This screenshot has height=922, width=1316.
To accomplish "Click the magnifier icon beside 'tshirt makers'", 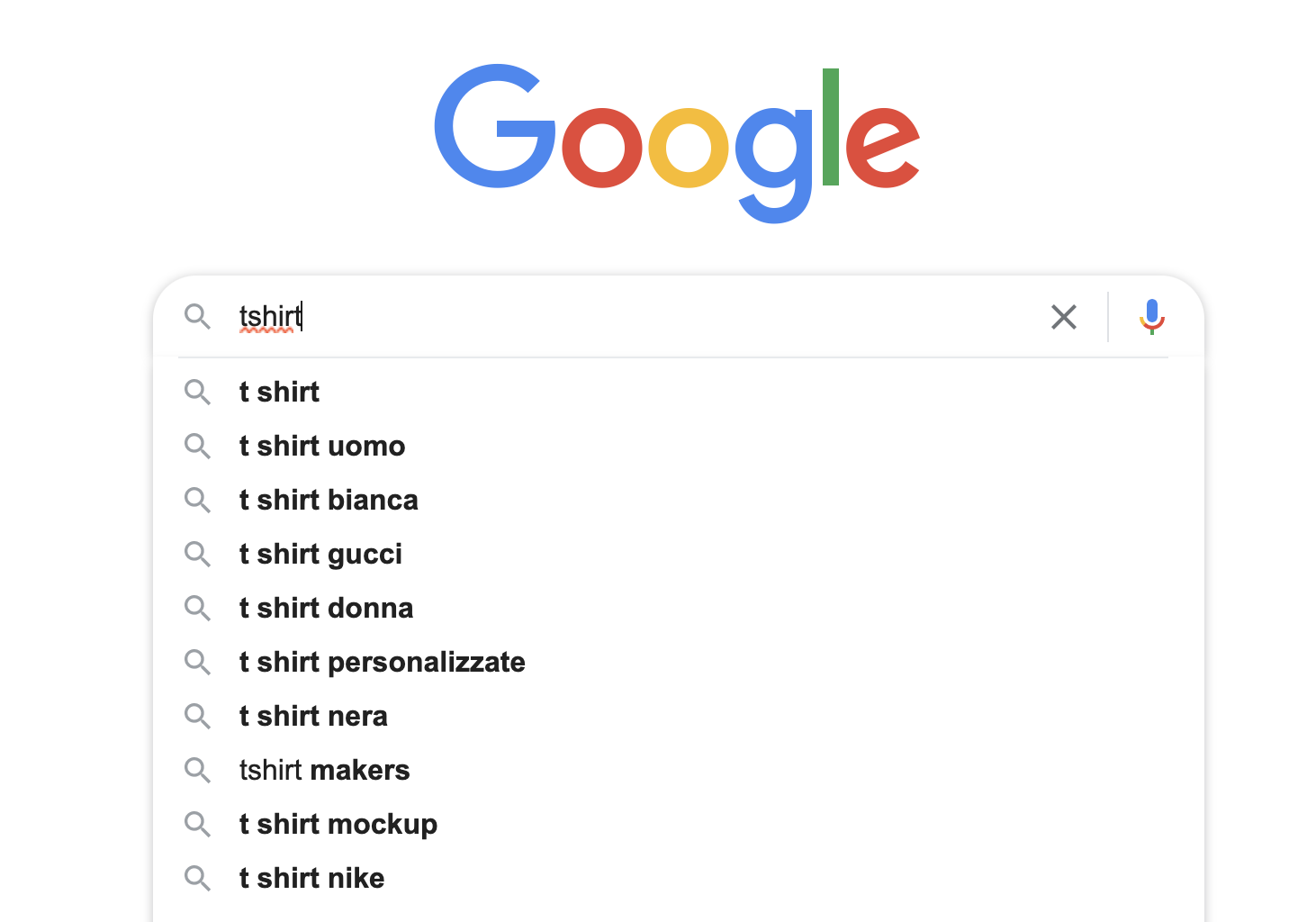I will point(197,771).
